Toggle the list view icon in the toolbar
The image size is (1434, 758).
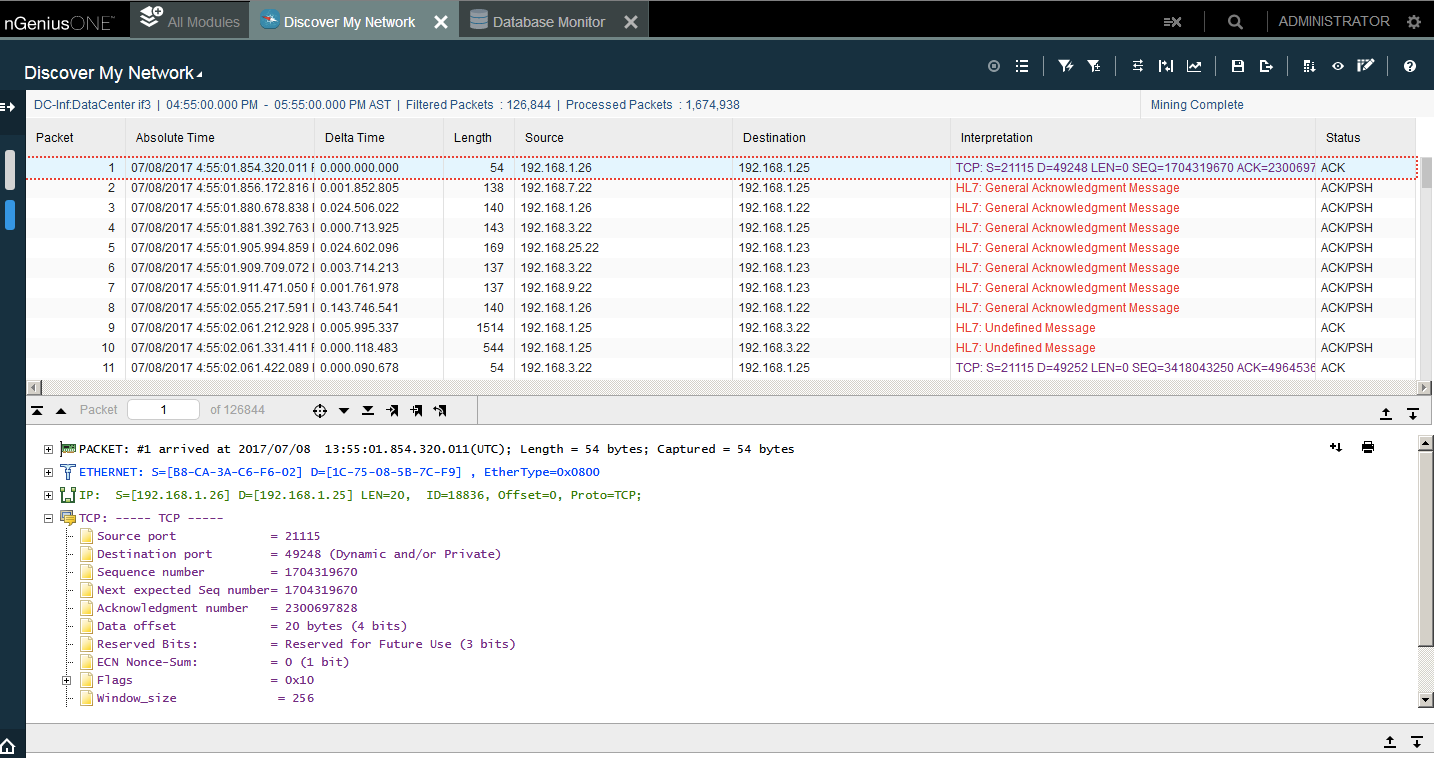click(1022, 66)
